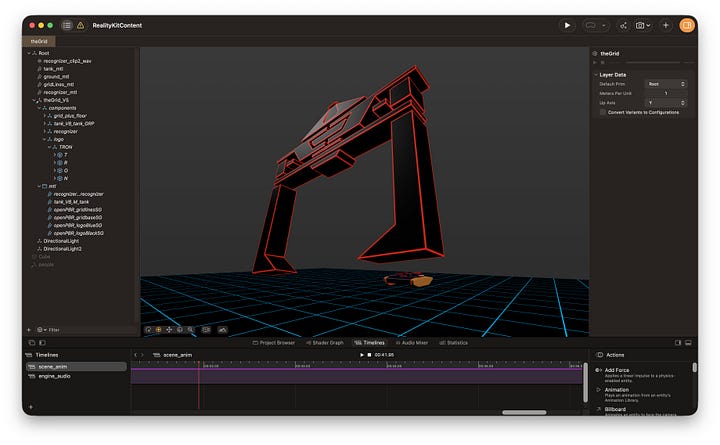Select scene_anim timeline
The image size is (720, 445).
[76, 366]
